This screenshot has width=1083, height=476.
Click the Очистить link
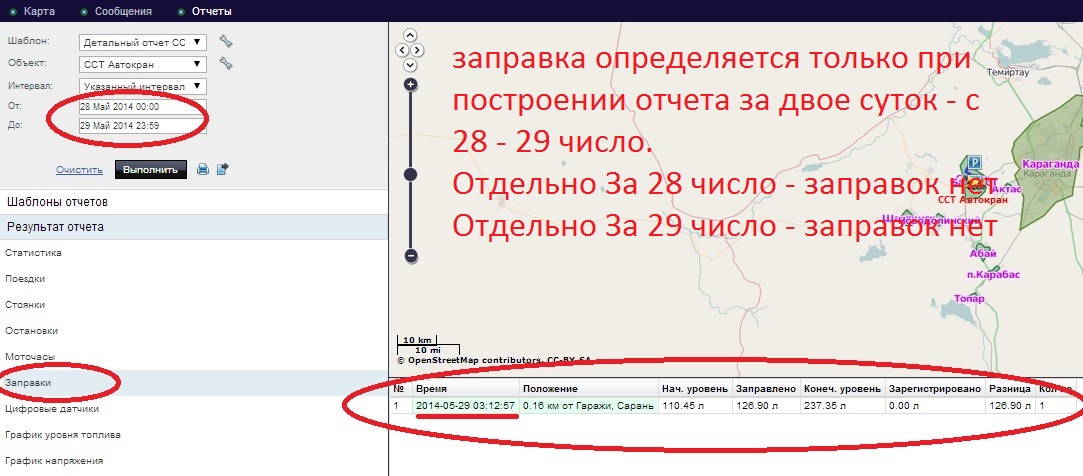[80, 170]
